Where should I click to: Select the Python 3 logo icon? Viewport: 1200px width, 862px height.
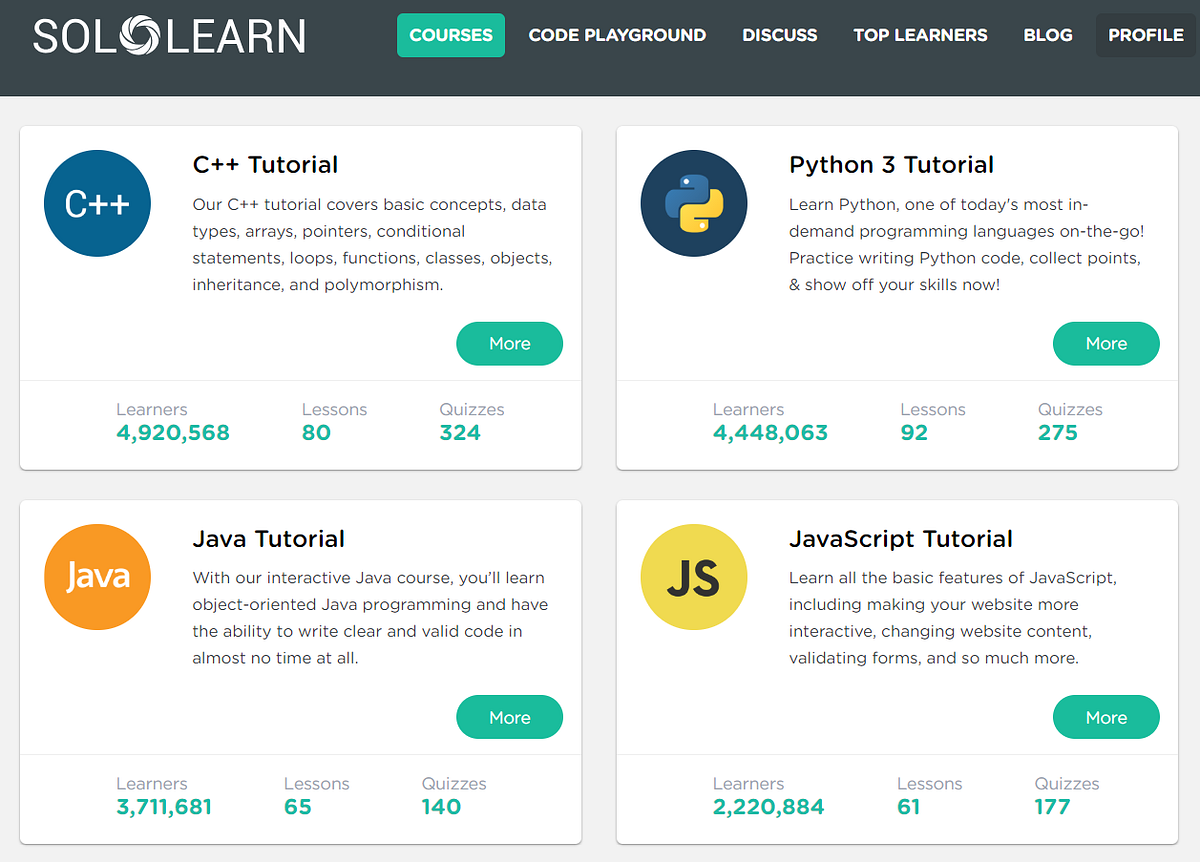point(694,203)
